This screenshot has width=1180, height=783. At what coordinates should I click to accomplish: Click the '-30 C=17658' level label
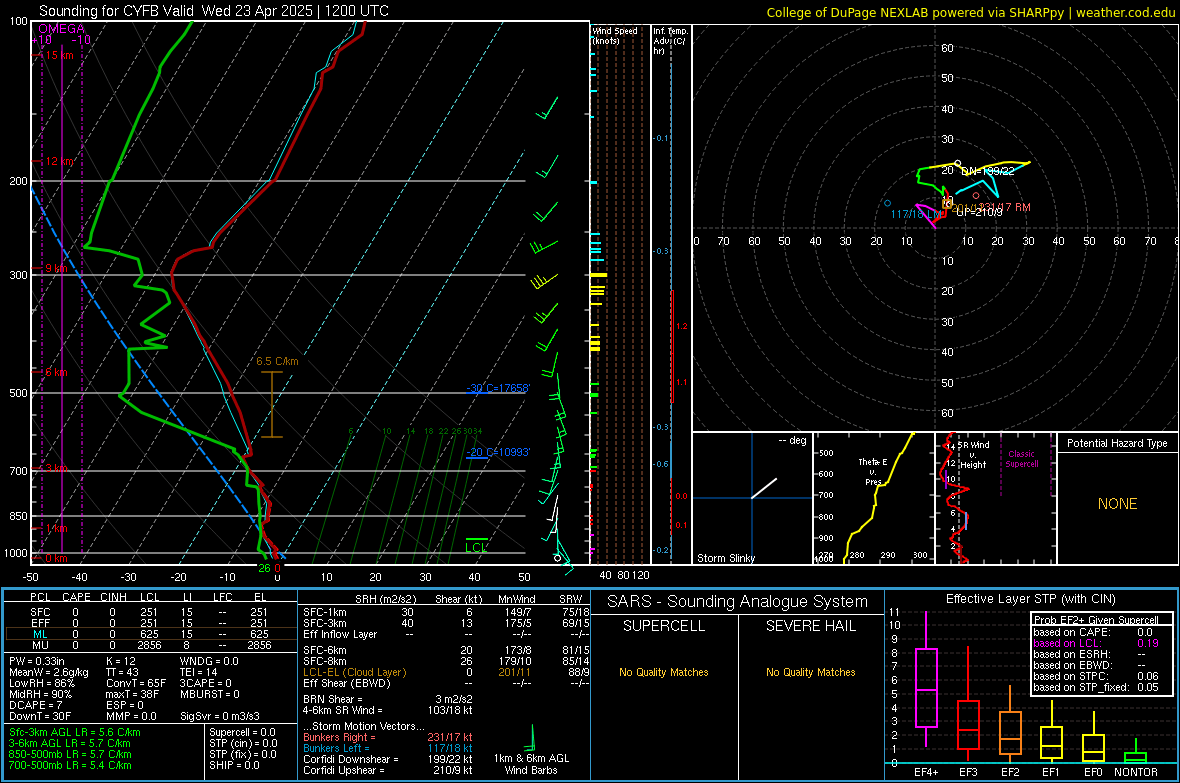(x=498, y=388)
